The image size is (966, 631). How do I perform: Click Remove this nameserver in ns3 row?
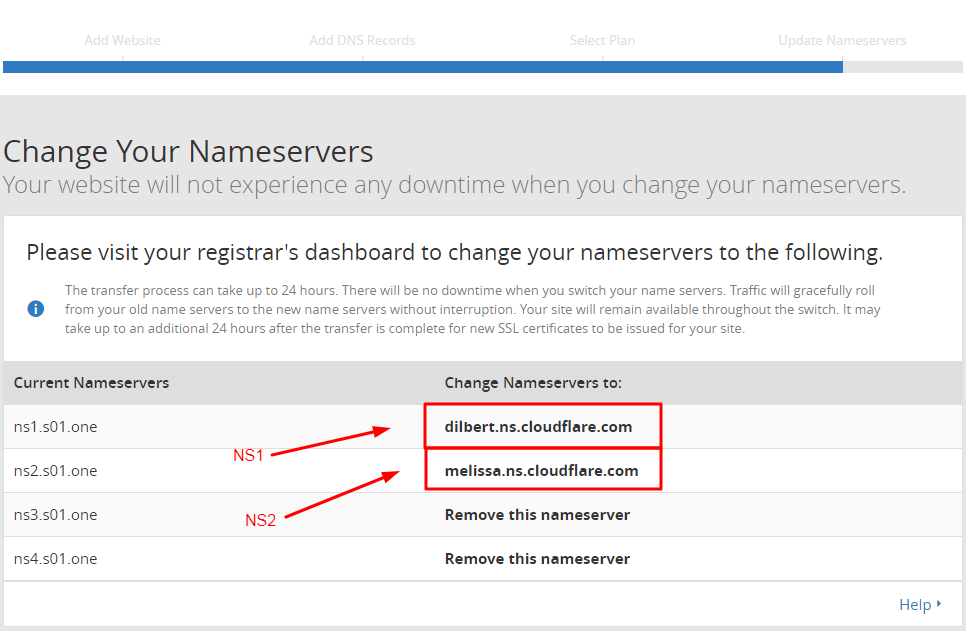537,515
